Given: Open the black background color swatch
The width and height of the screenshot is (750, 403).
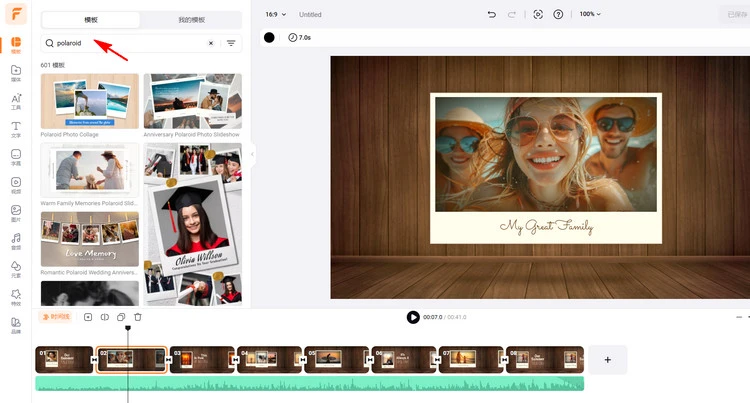Looking at the screenshot, I should [269, 37].
